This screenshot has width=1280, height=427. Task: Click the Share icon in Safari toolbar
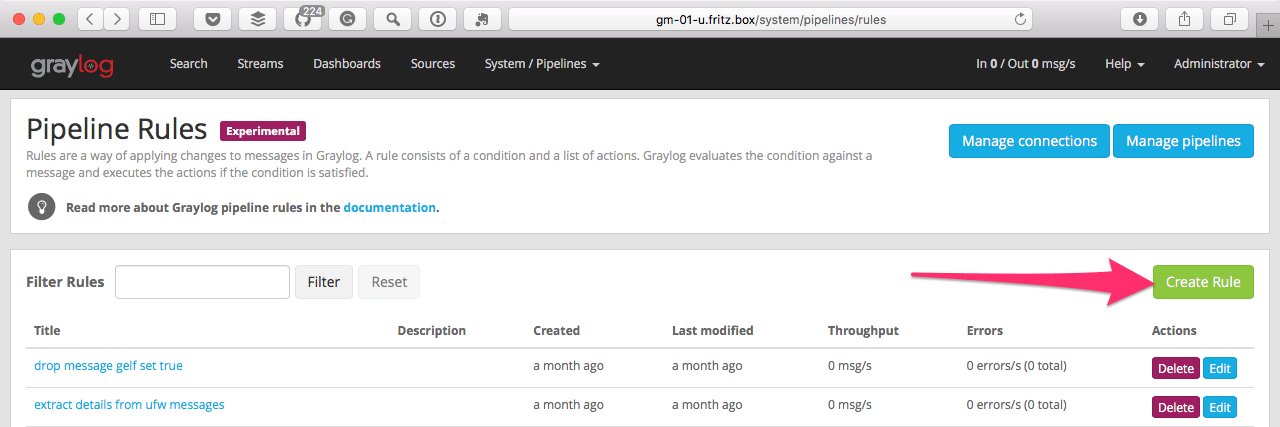(x=1184, y=19)
